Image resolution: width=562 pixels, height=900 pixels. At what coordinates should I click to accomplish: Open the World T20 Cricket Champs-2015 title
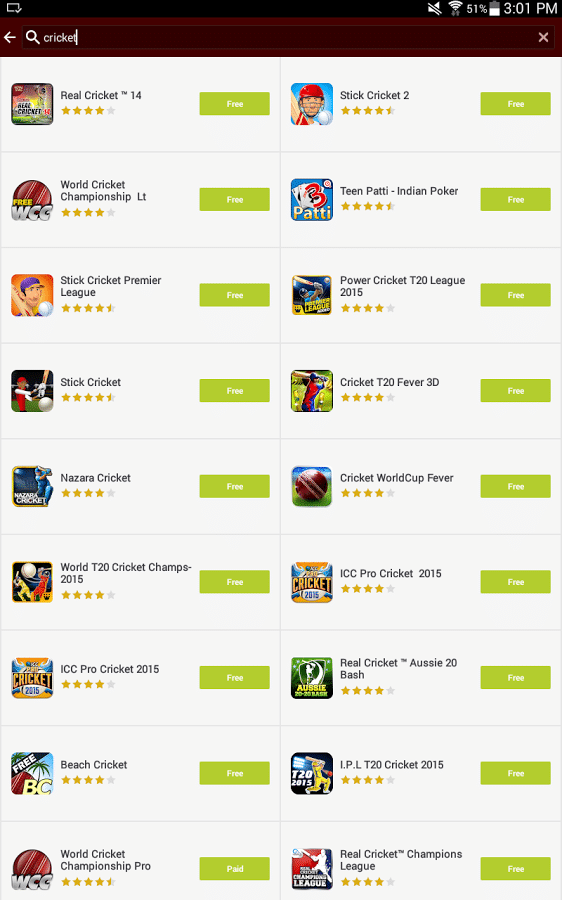tap(126, 573)
